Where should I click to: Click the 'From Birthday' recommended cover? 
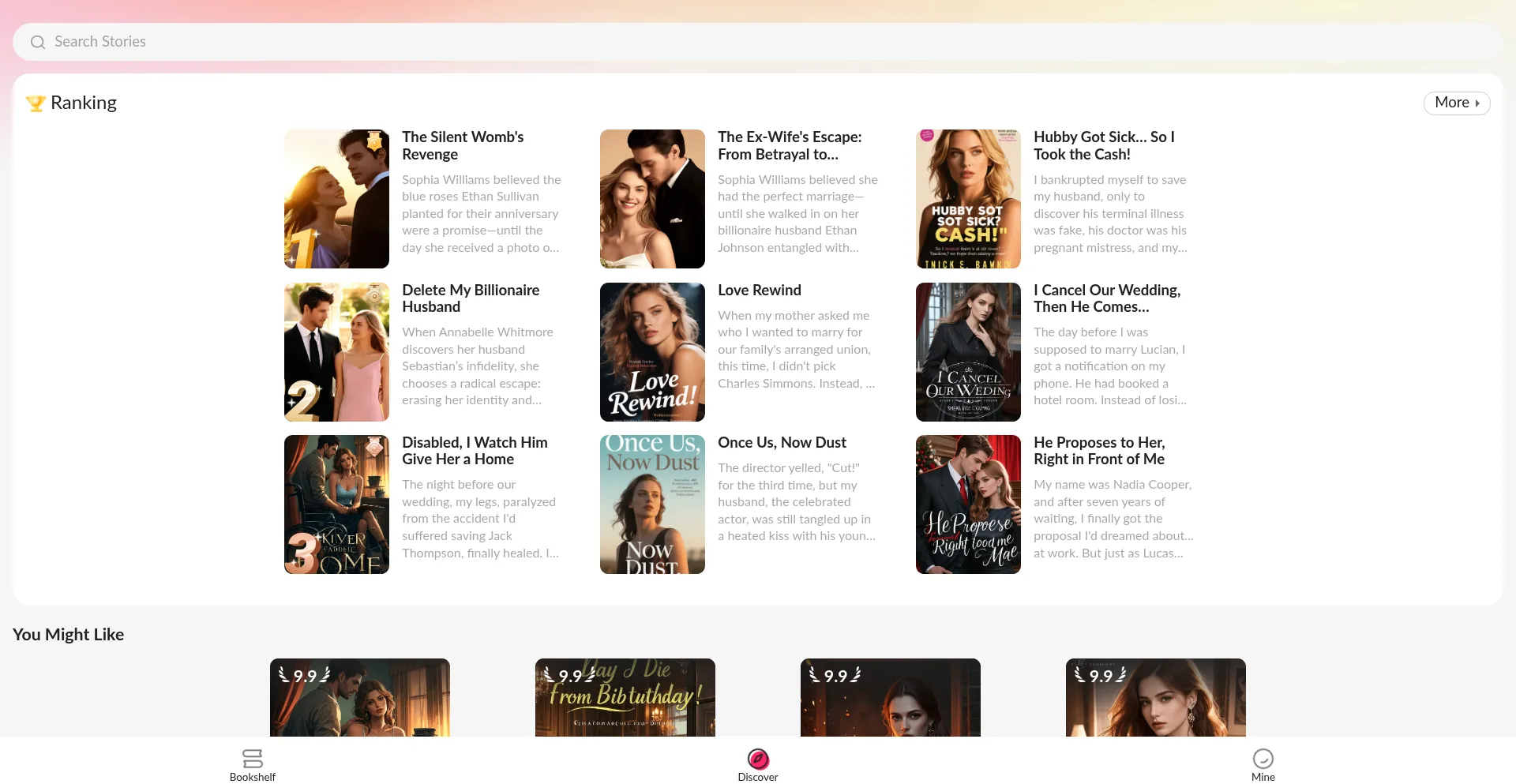click(x=625, y=698)
